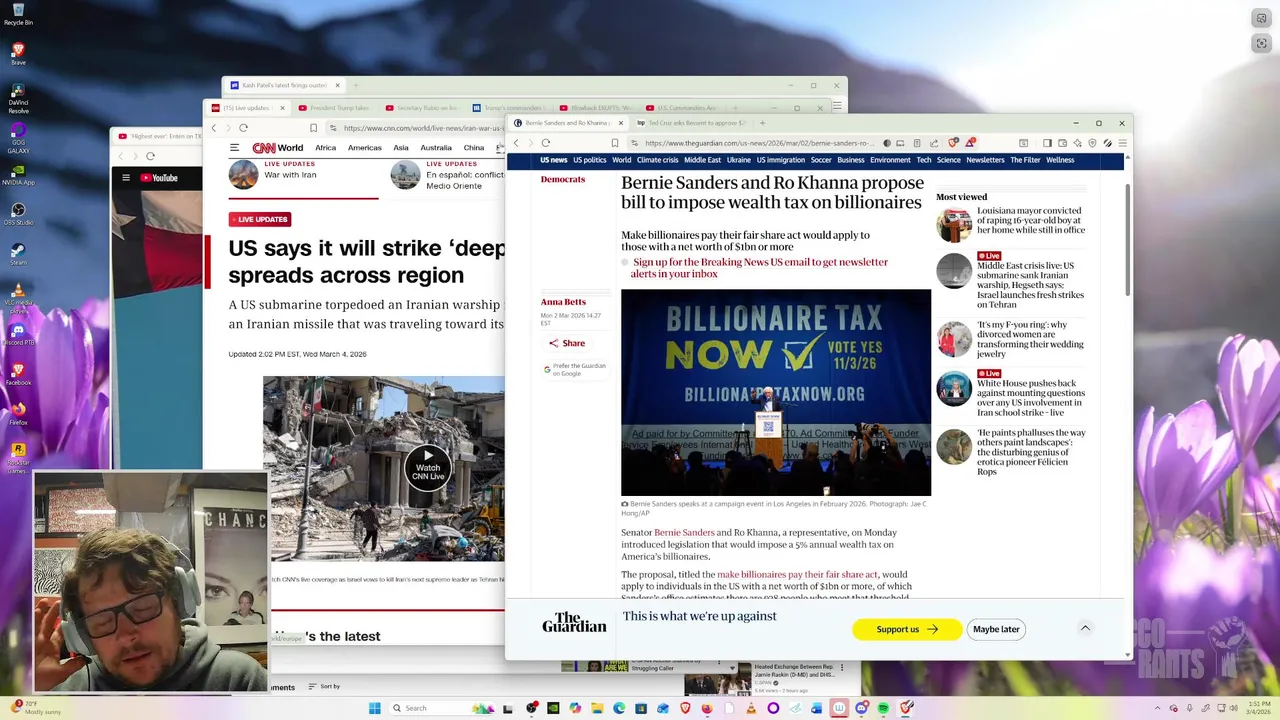Click the Maybe later button
Image resolution: width=1280 pixels, height=720 pixels.
coord(996,629)
